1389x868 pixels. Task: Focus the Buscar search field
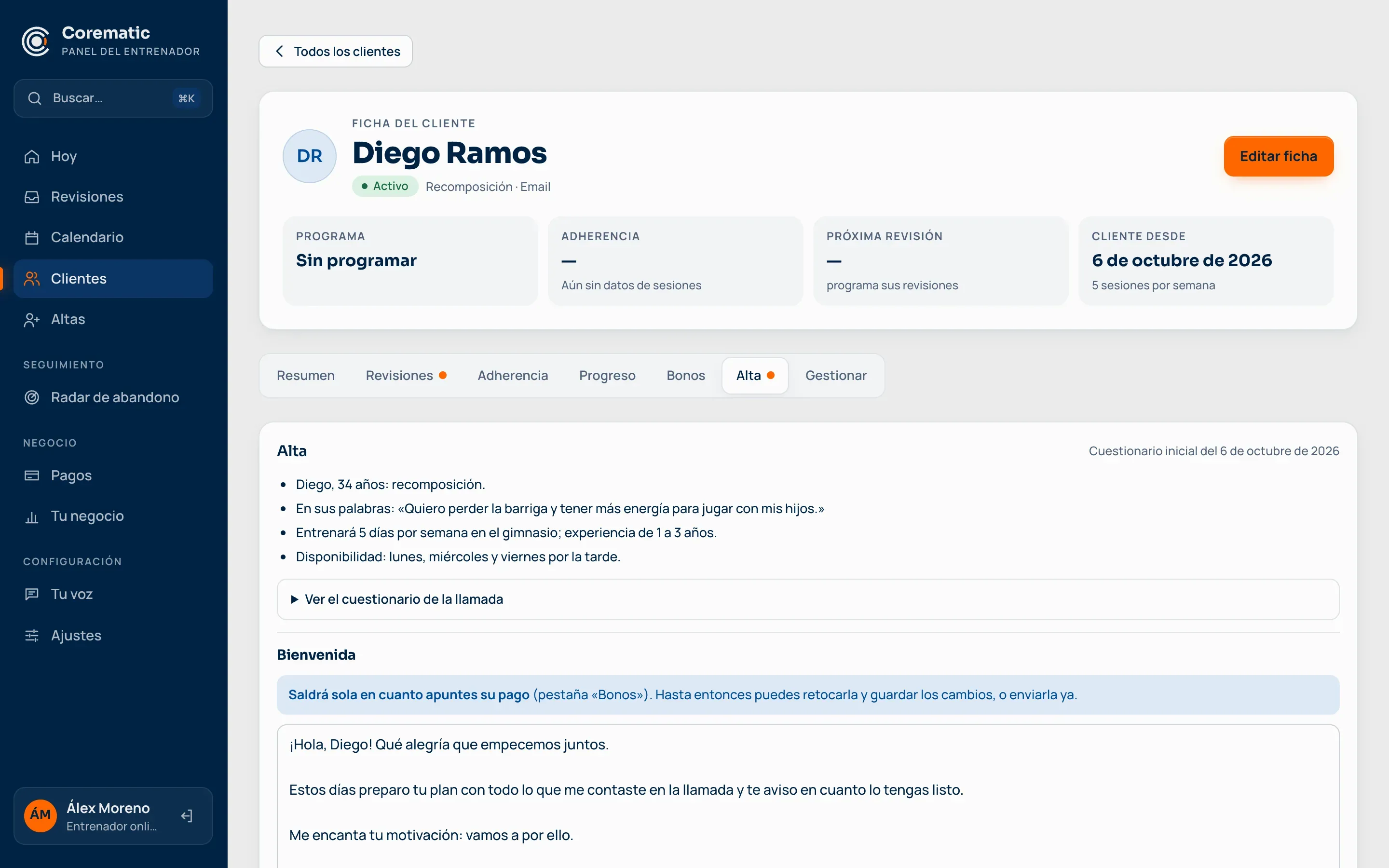pos(113,98)
